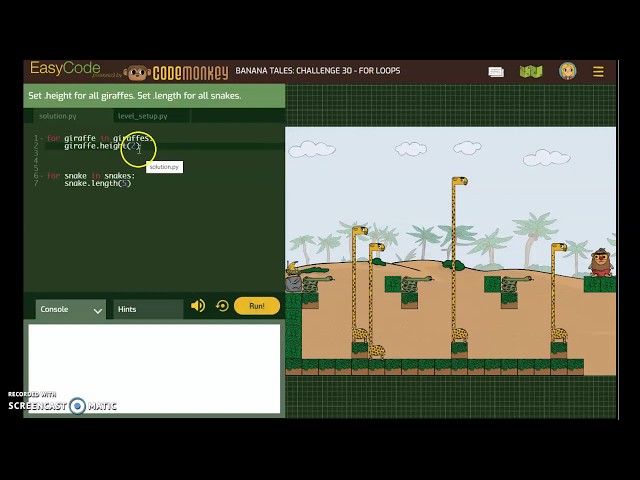Collapse the fold arrow at line 1
Screen dimensions: 640x480
pyautogui.click(x=42, y=138)
